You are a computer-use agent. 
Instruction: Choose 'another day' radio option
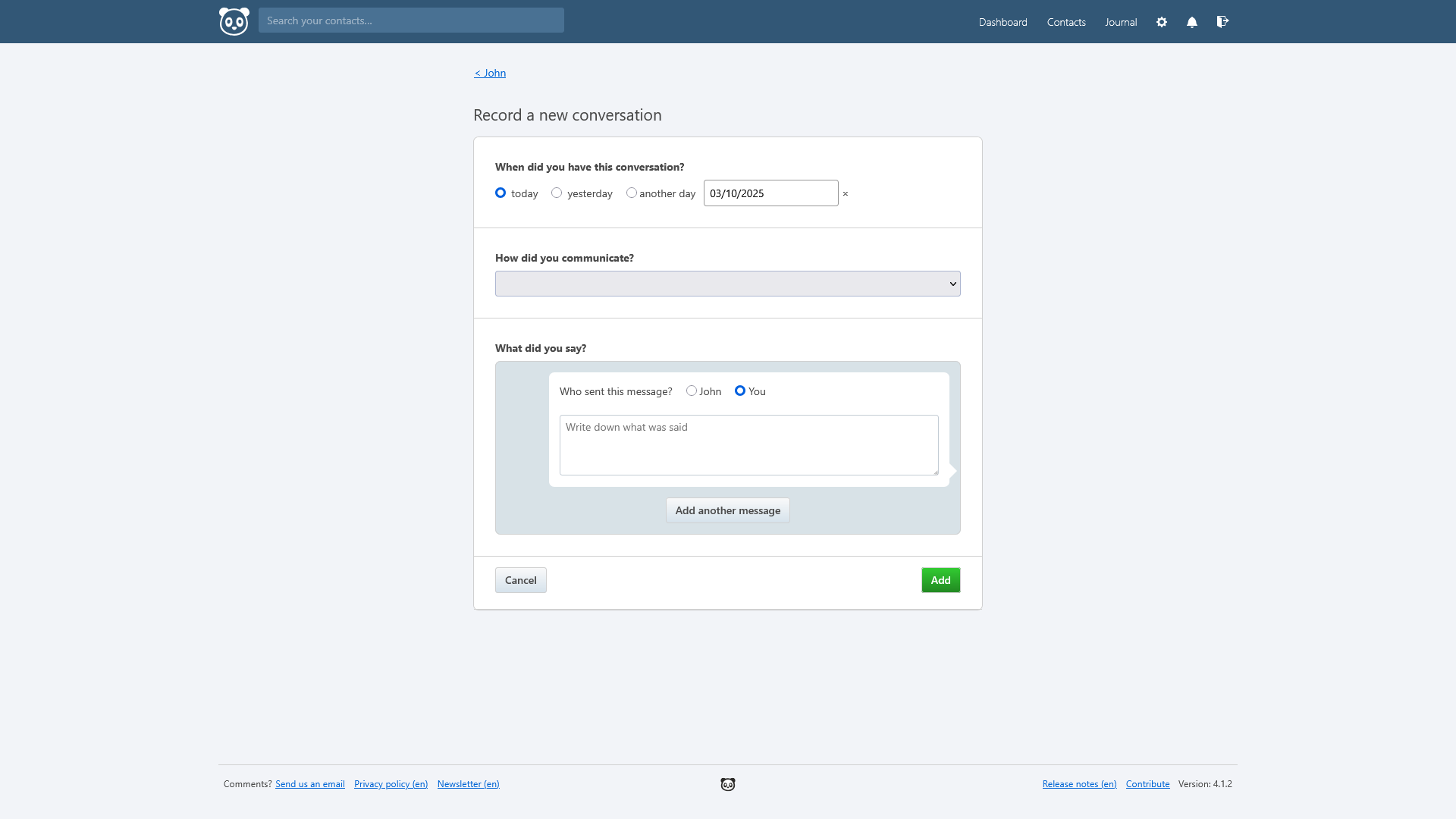(631, 193)
